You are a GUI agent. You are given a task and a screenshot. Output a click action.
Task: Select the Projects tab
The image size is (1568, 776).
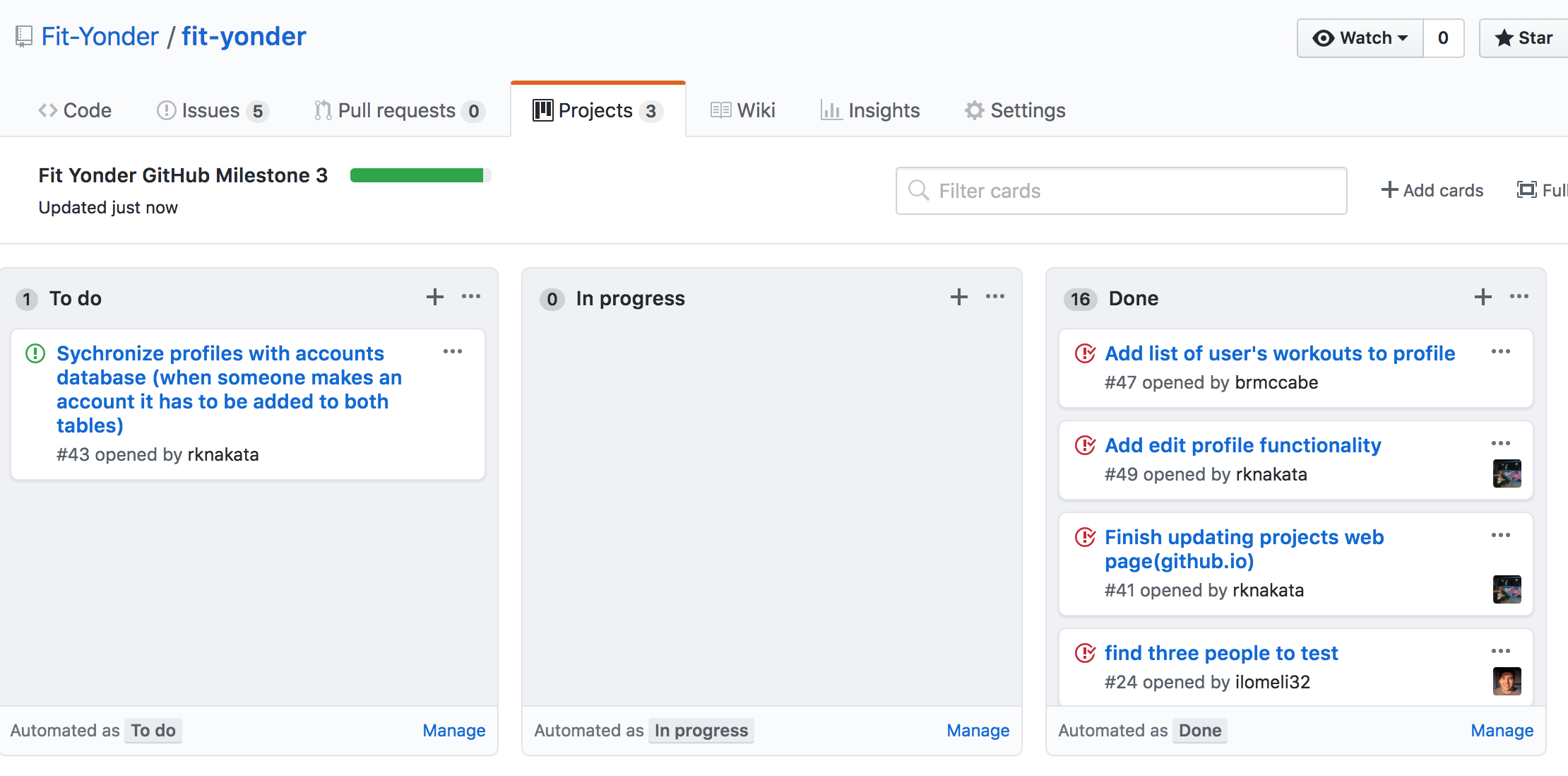click(x=598, y=110)
